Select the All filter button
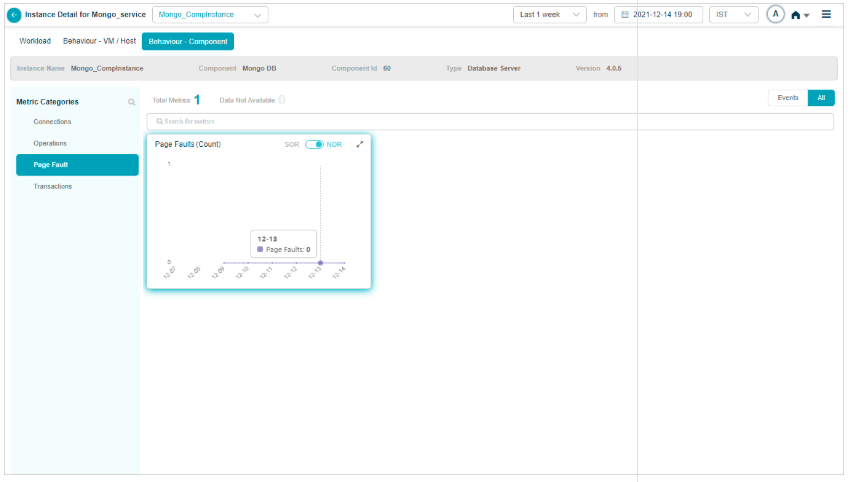This screenshot has width=854, height=482. tap(821, 98)
